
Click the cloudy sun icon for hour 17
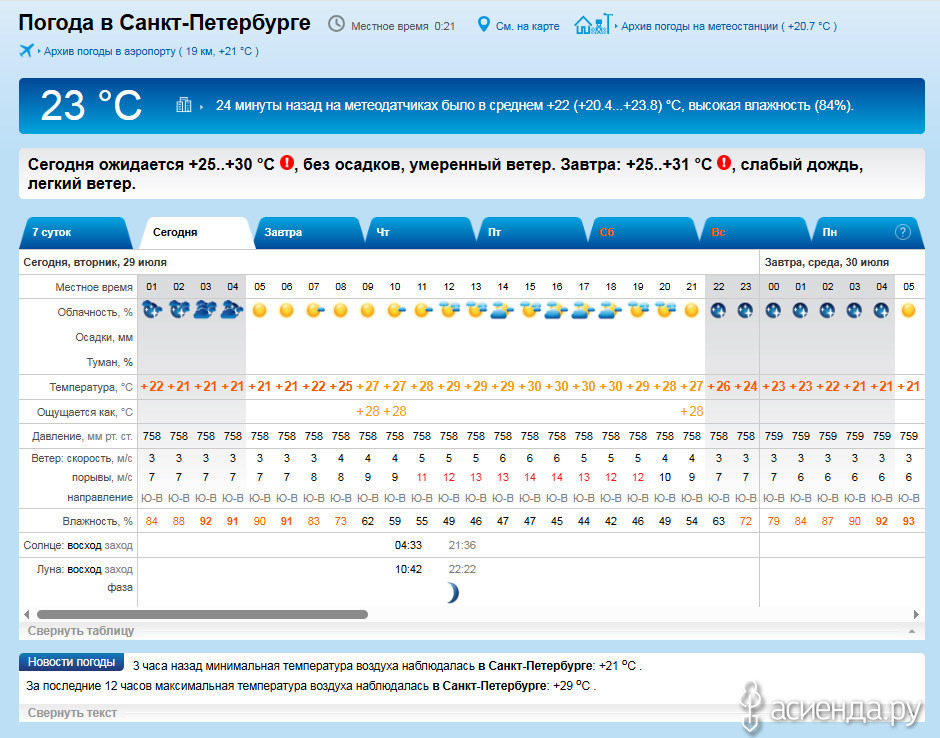583,311
